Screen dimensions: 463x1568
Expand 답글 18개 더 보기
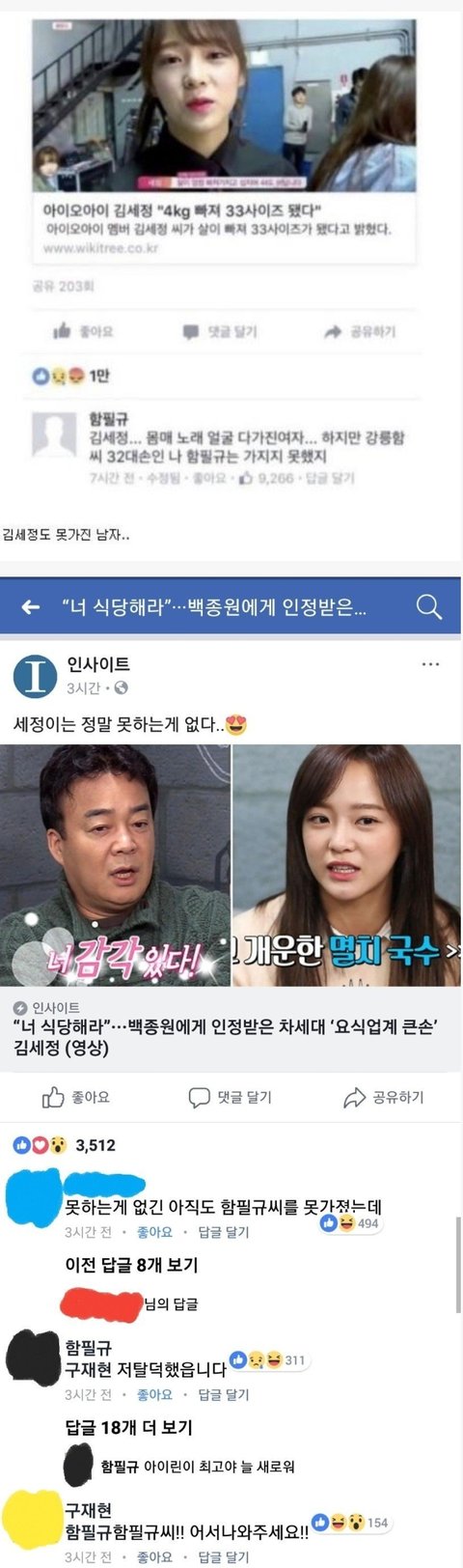[x=128, y=1427]
